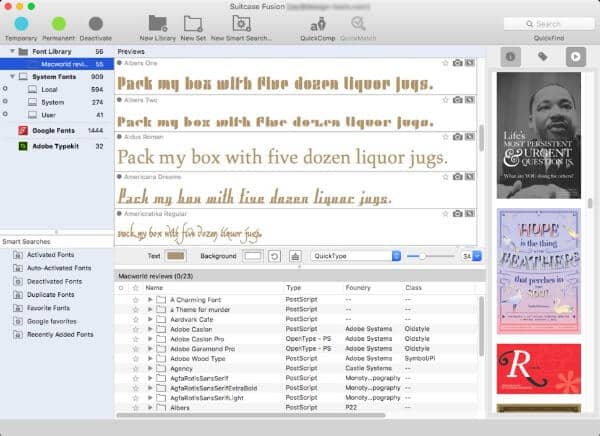Create a New Library
This screenshot has width=600, height=436.
158,23
